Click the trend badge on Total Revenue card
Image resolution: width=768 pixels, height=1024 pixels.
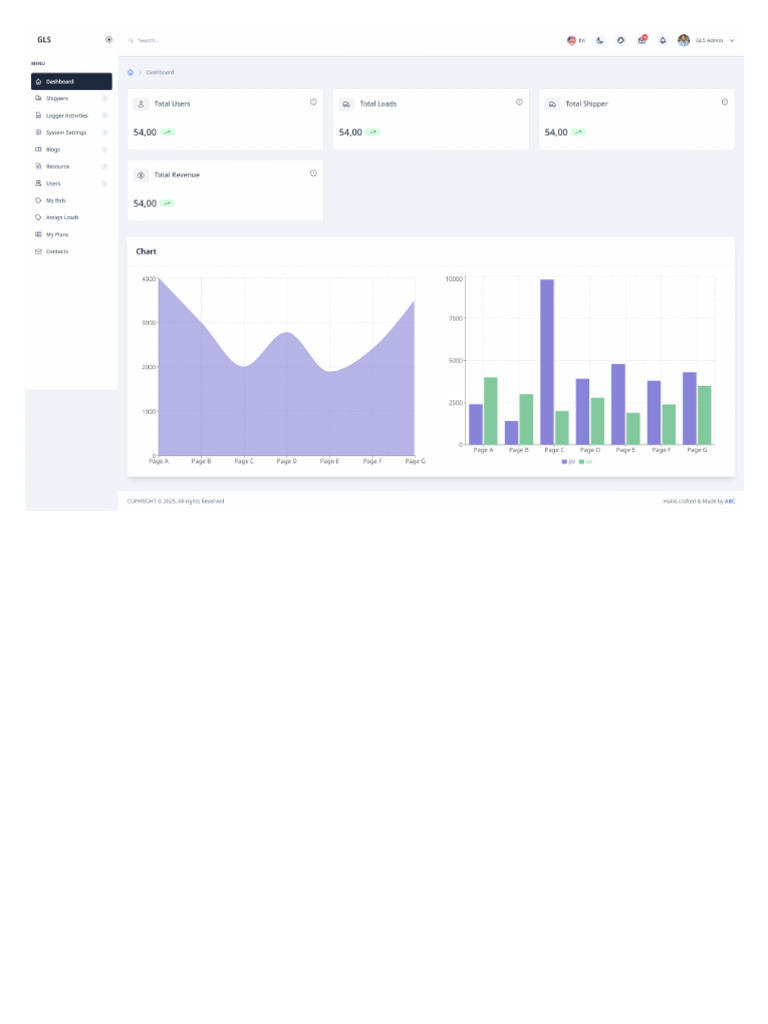tap(167, 203)
